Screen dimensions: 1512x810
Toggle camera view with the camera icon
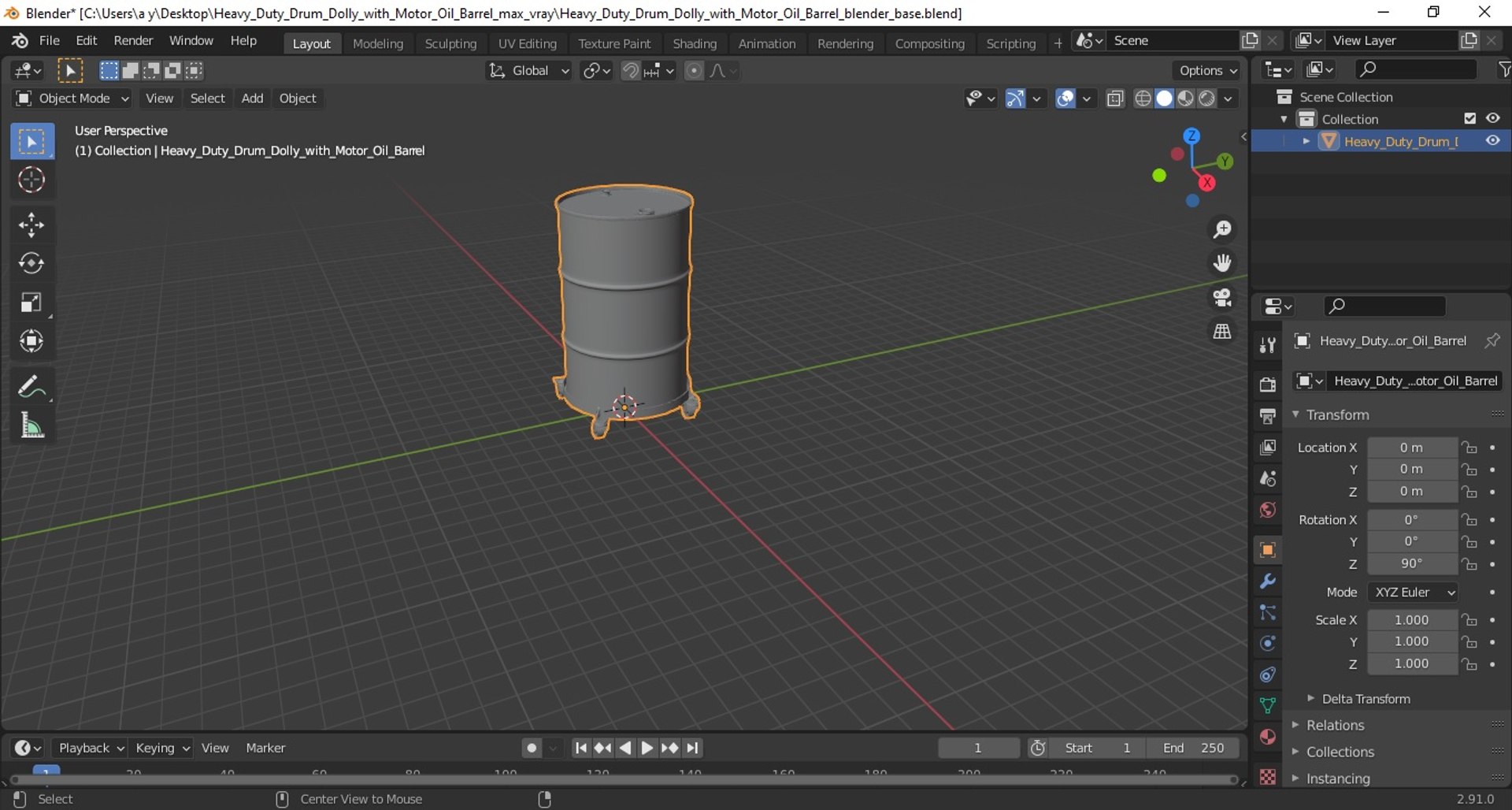click(x=1222, y=297)
